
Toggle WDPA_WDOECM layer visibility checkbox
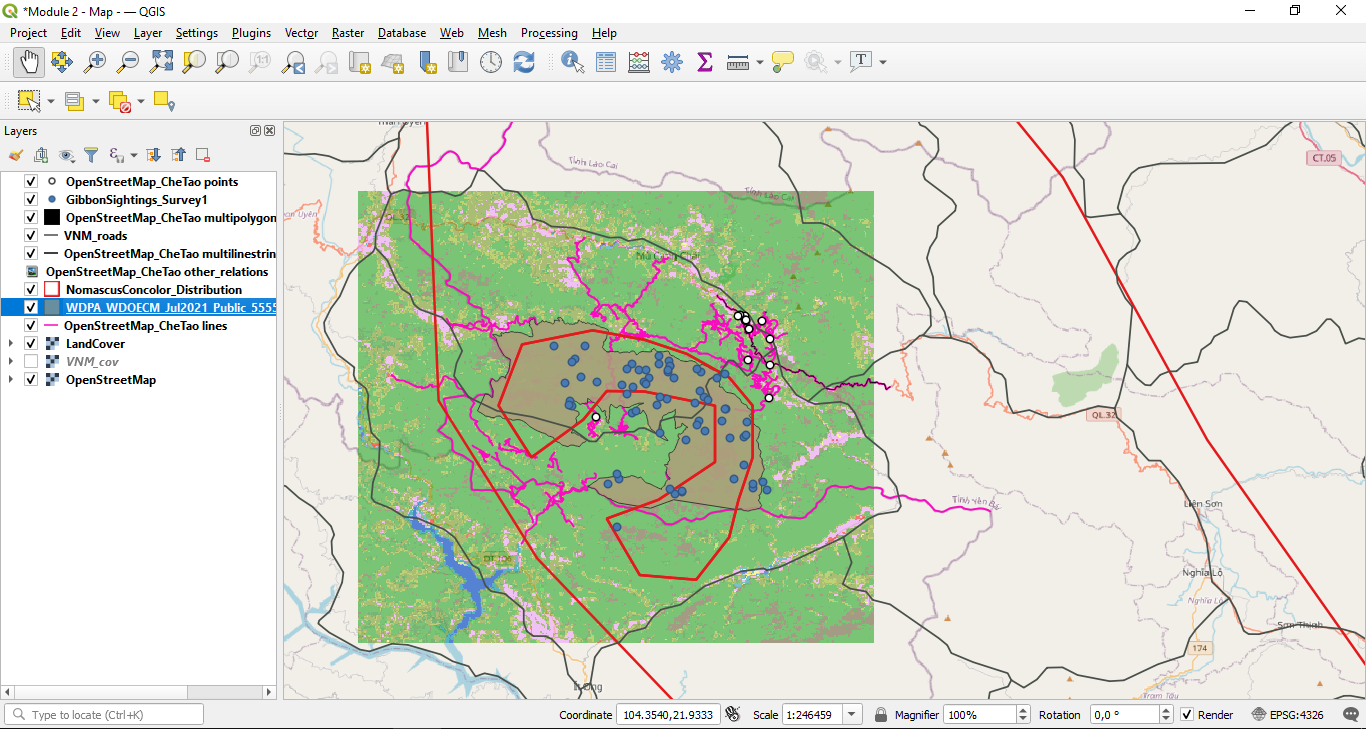30,308
